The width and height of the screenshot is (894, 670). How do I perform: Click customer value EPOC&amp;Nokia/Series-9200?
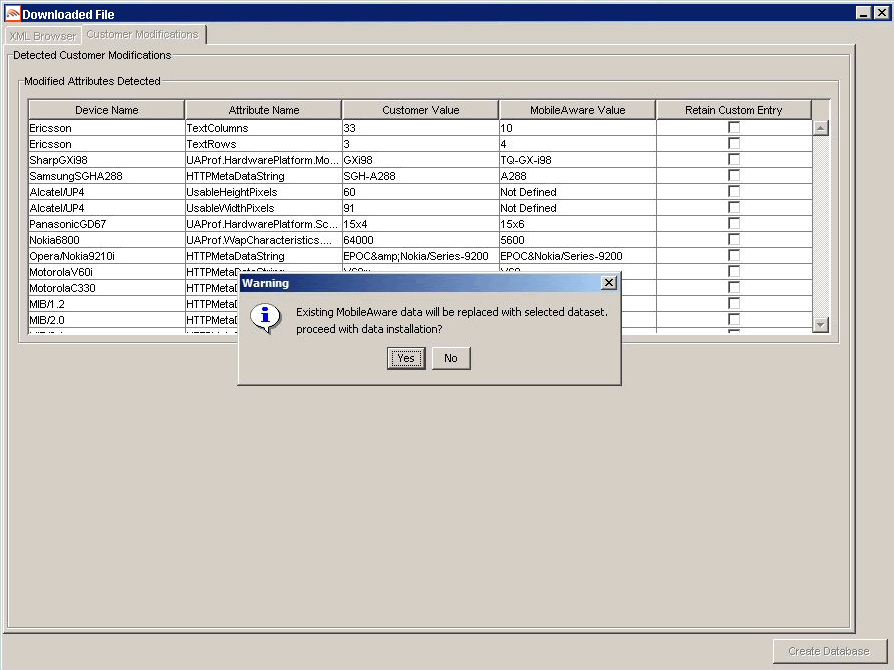point(421,255)
